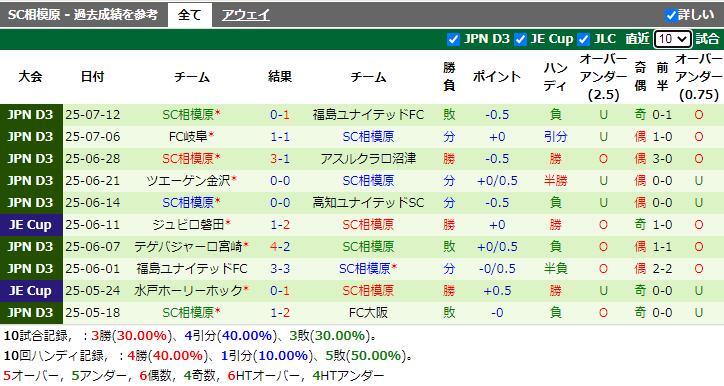Toggle the JLC filter checkbox

[x=584, y=39]
